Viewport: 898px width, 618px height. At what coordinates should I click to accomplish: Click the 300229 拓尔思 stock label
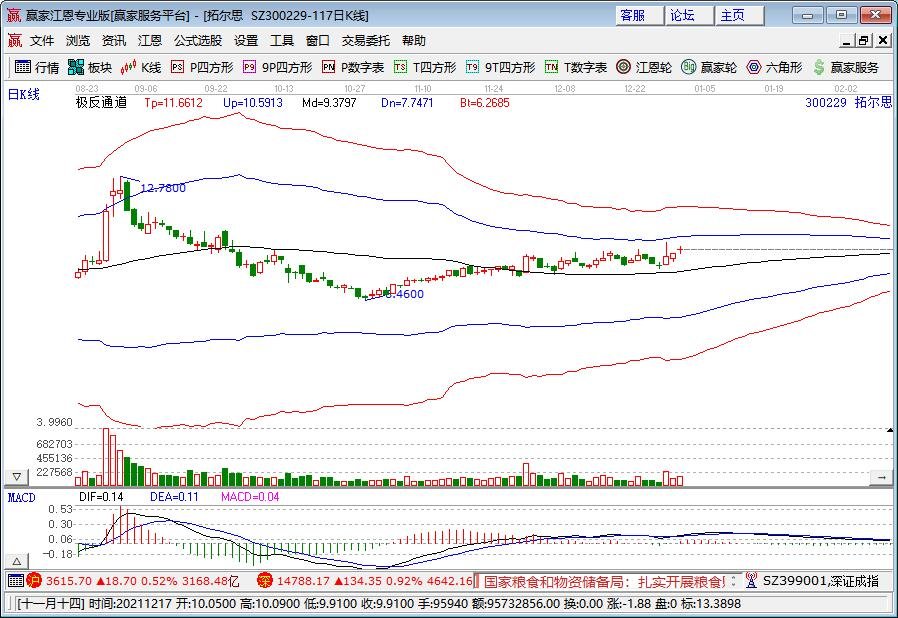(x=849, y=103)
